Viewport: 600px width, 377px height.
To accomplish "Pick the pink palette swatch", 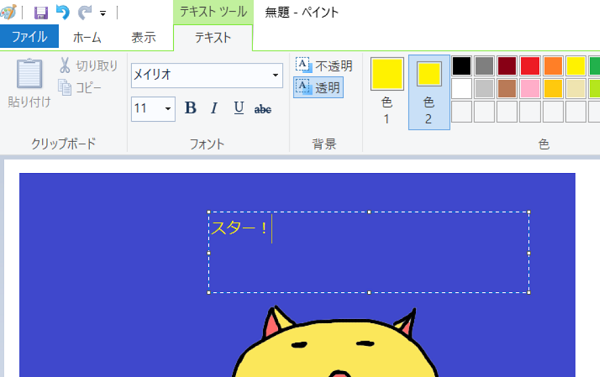I will pyautogui.click(x=530, y=88).
